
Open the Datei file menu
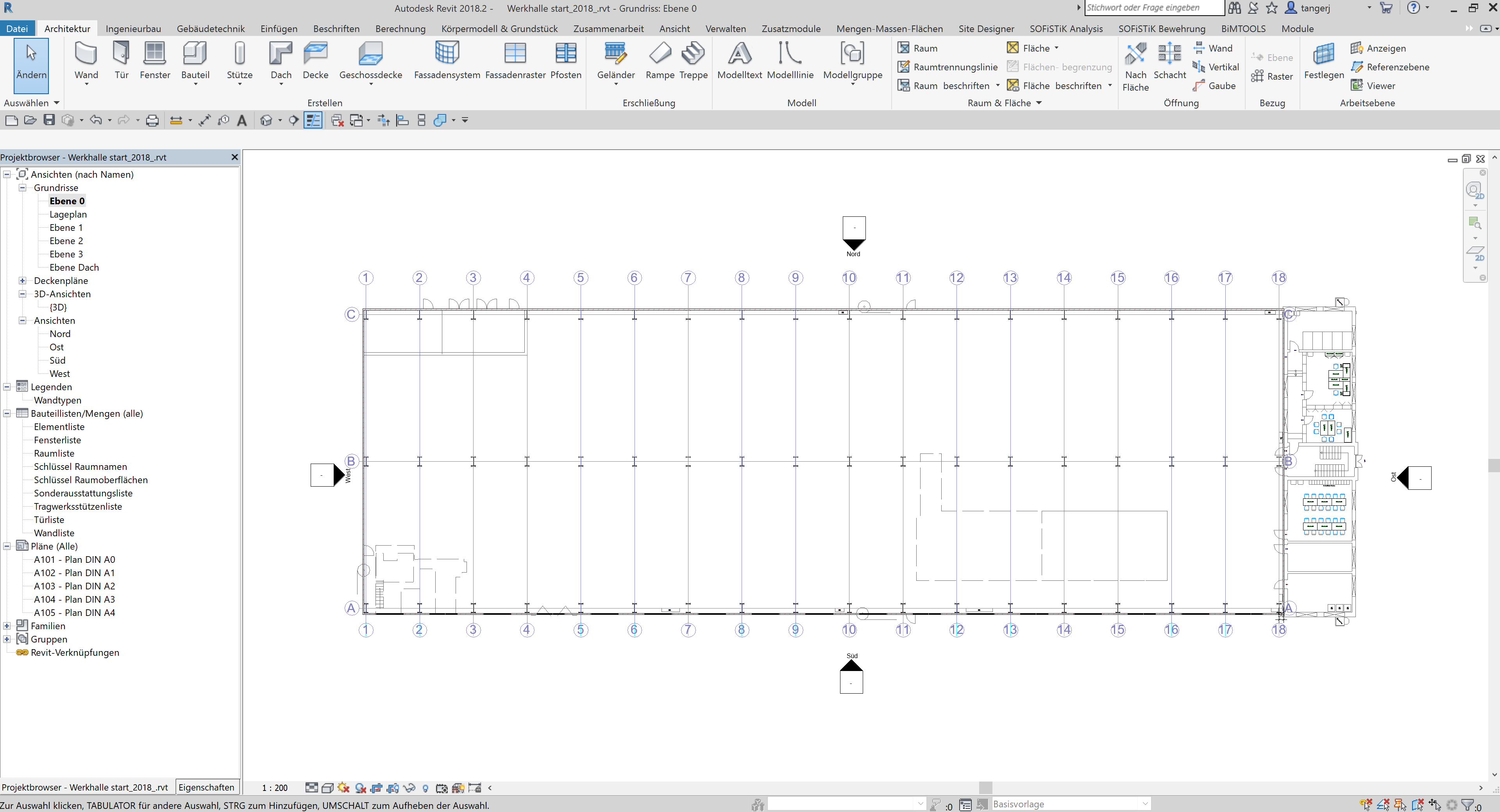pos(17,29)
